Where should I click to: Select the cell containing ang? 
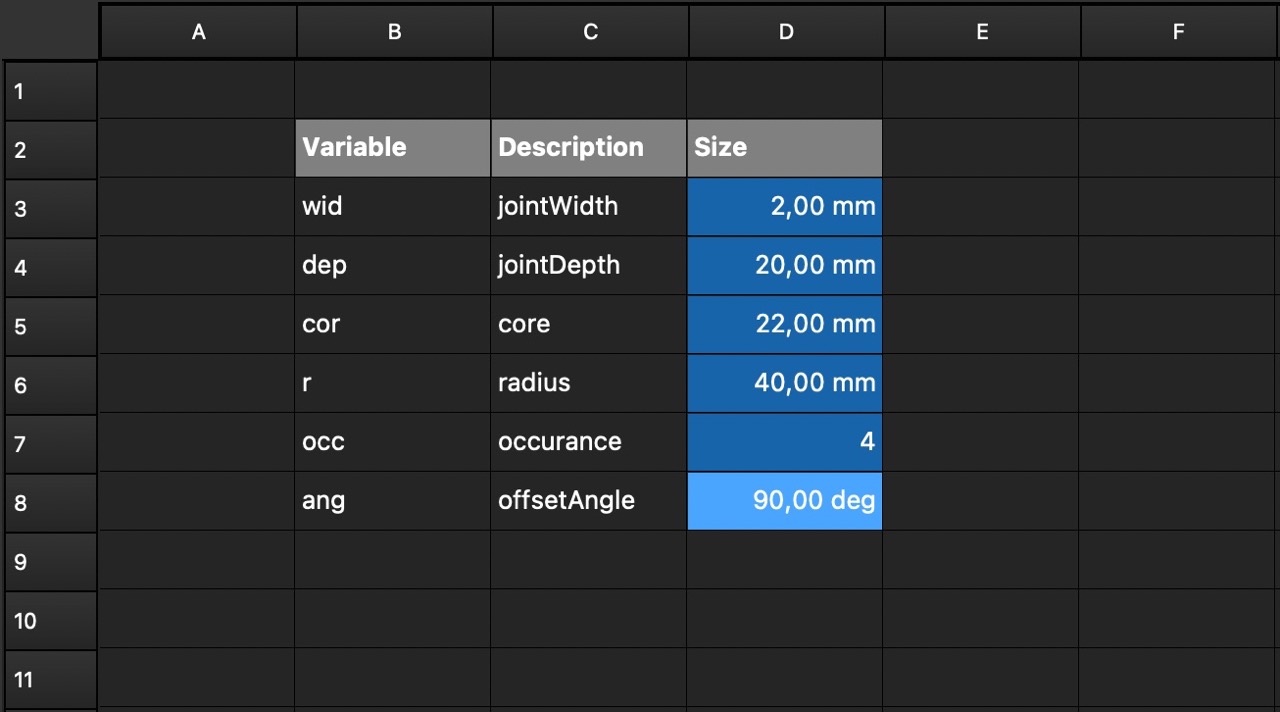393,501
